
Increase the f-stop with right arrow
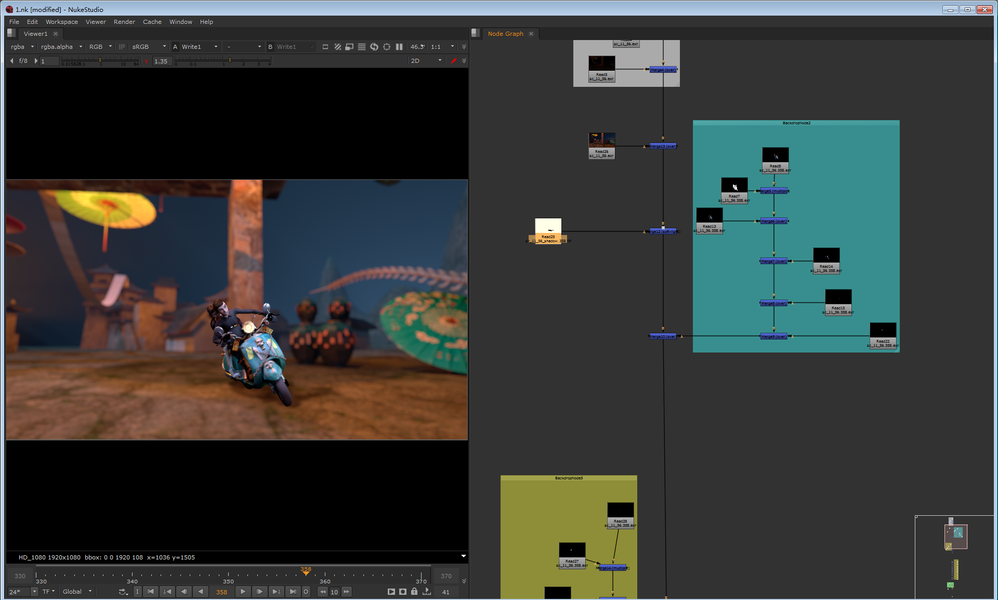click(36, 61)
